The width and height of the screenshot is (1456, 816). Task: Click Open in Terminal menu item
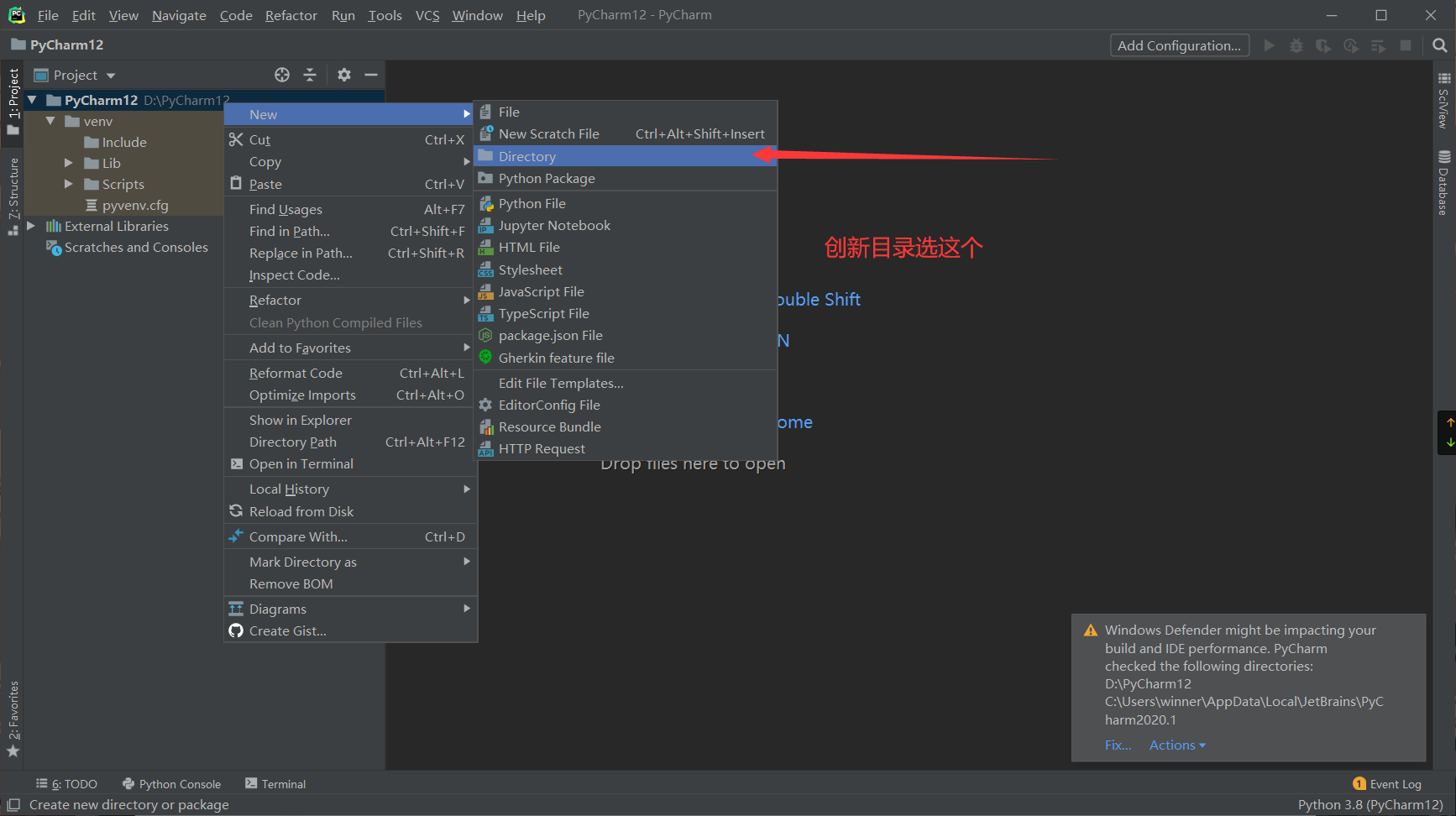coord(350,464)
